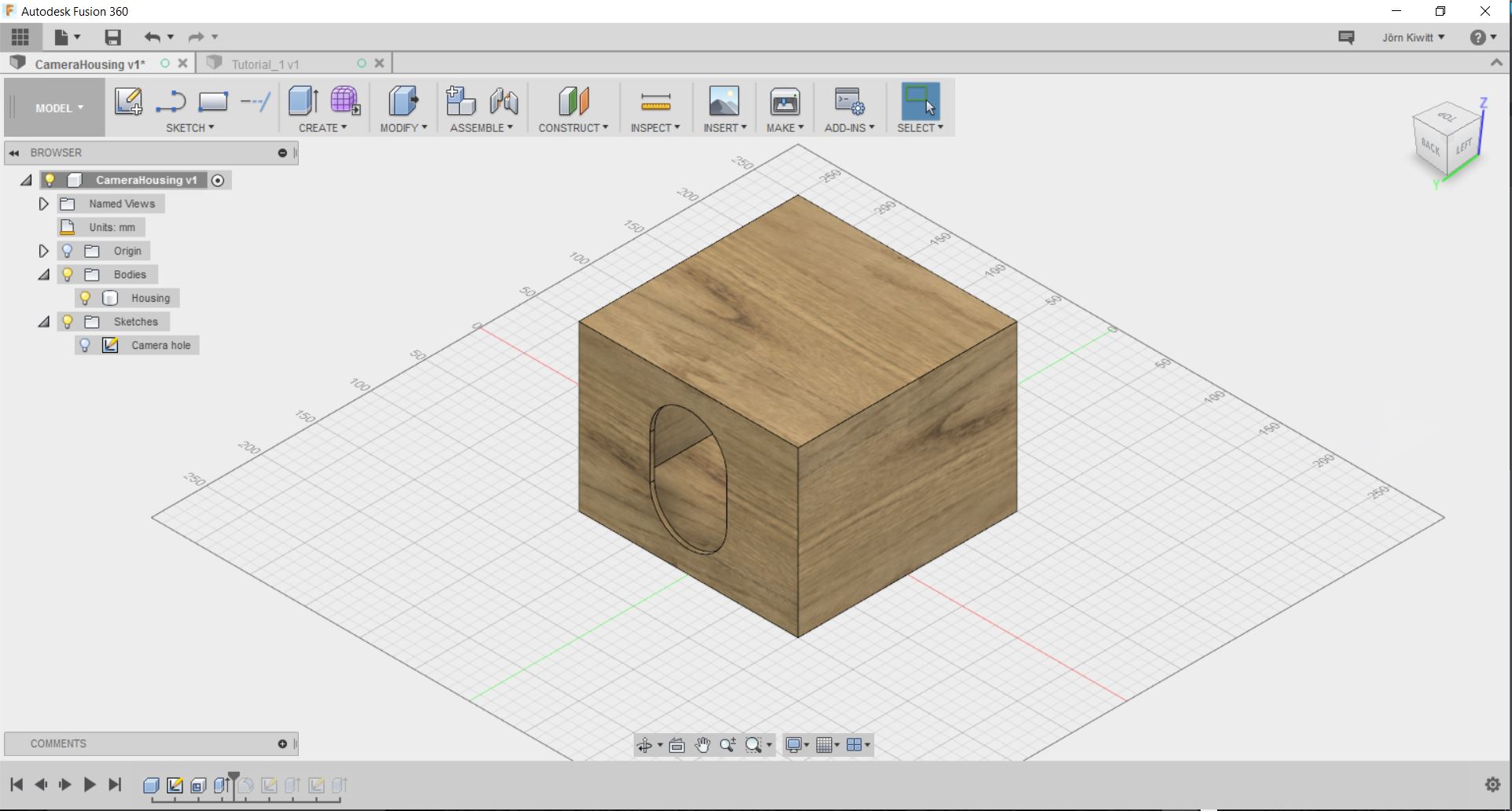
Task: Expand the Comments panel plus button
Action: click(282, 743)
